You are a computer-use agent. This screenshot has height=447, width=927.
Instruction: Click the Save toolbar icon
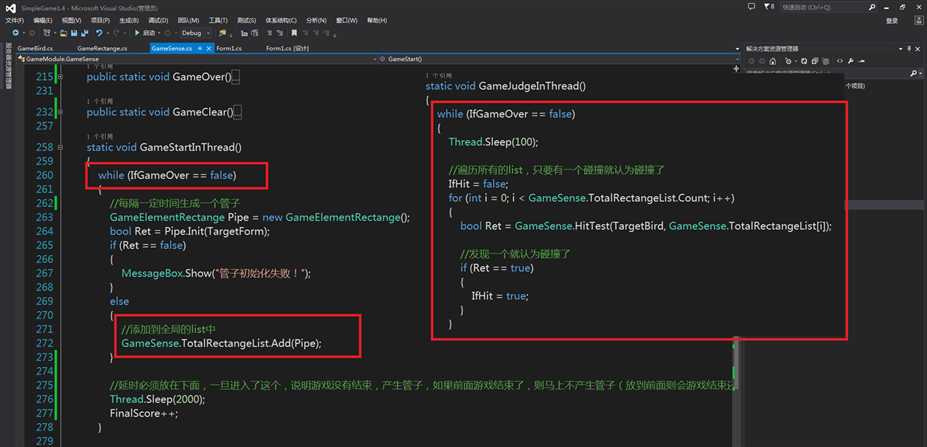tap(74, 33)
